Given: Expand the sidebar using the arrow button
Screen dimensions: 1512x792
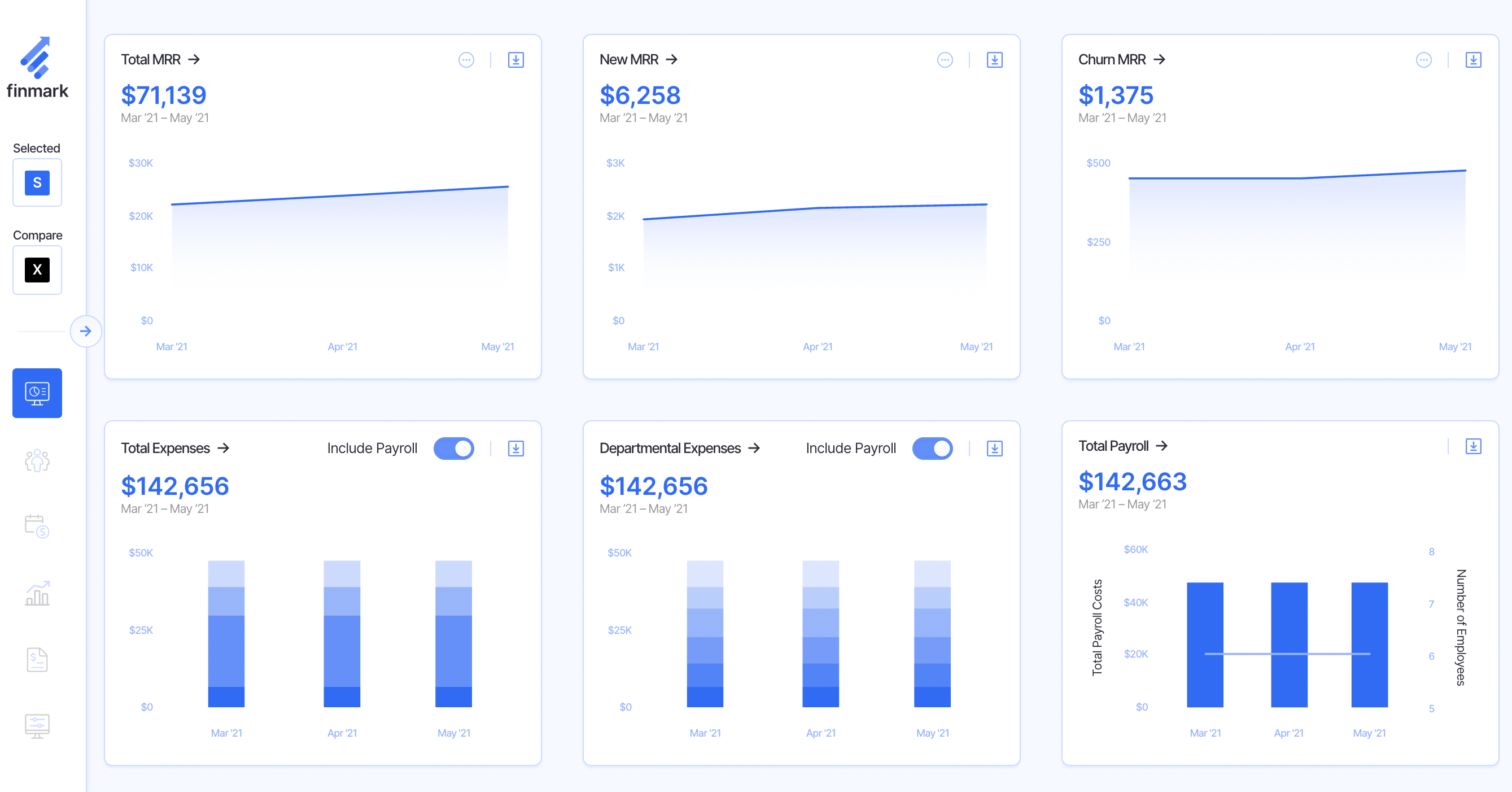Looking at the screenshot, I should (x=86, y=331).
